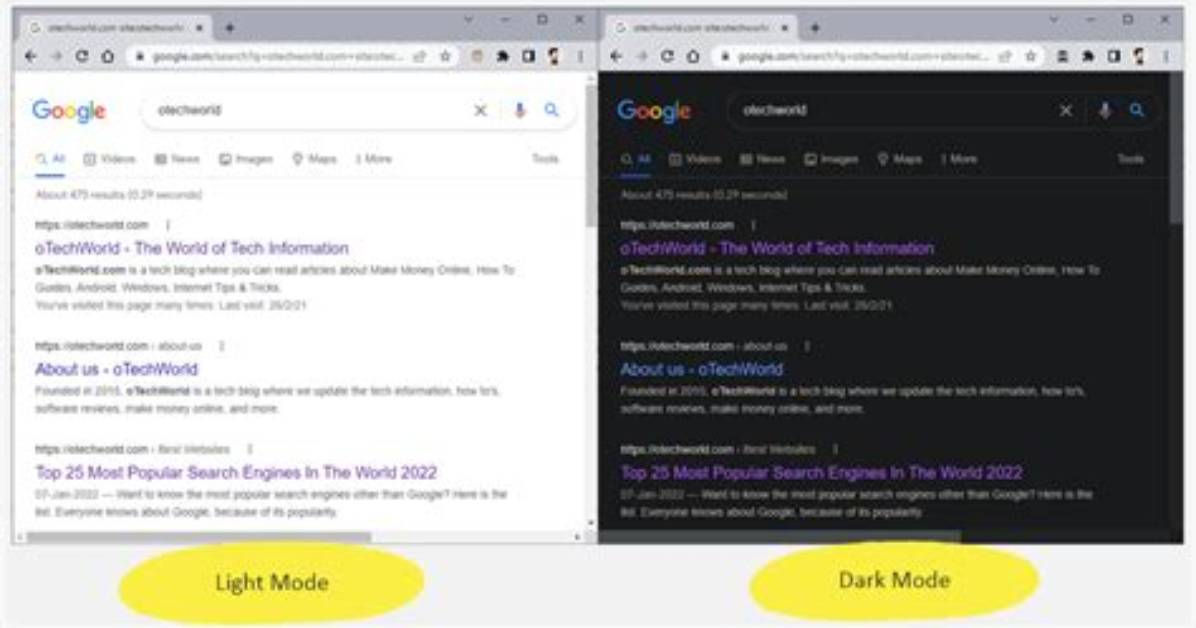Open About us - oTechWorld link, light mode
This screenshot has height=628, width=1196.
(117, 369)
